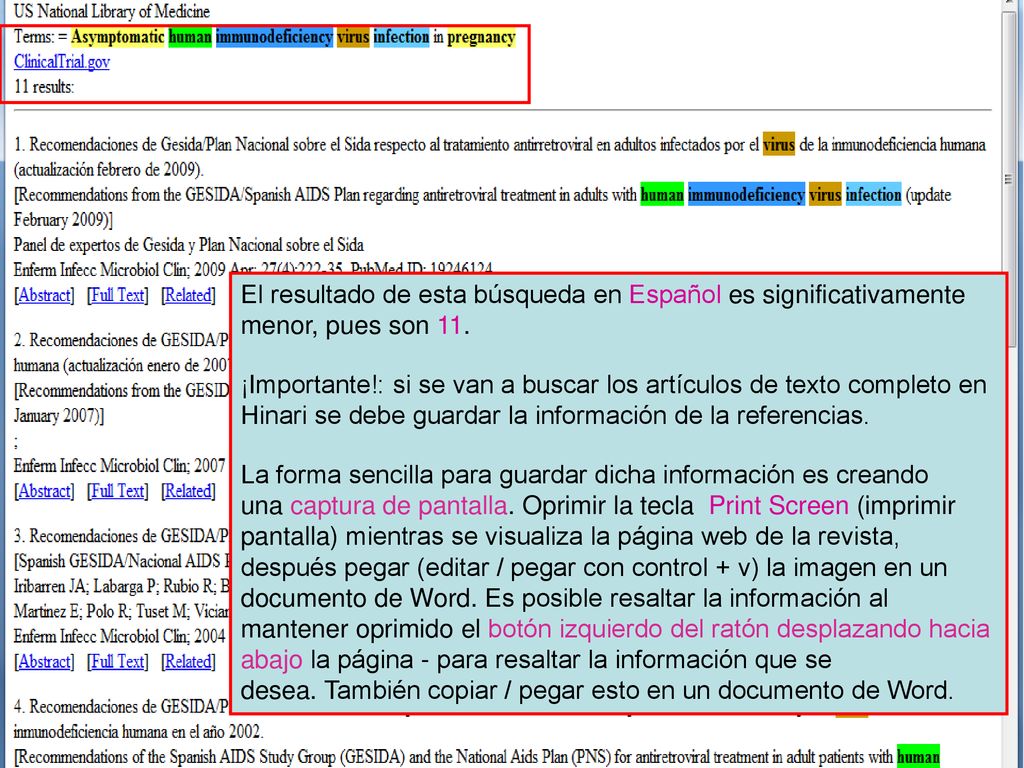The image size is (1024, 768).
Task: Click highlighted 'infection' in result 1 translation
Action: click(873, 195)
